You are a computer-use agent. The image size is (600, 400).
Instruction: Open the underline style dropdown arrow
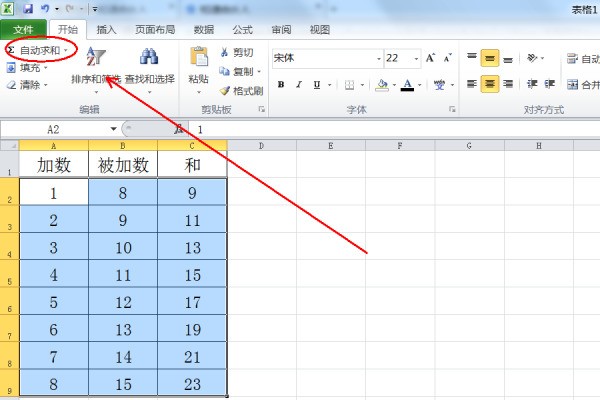(x=329, y=85)
